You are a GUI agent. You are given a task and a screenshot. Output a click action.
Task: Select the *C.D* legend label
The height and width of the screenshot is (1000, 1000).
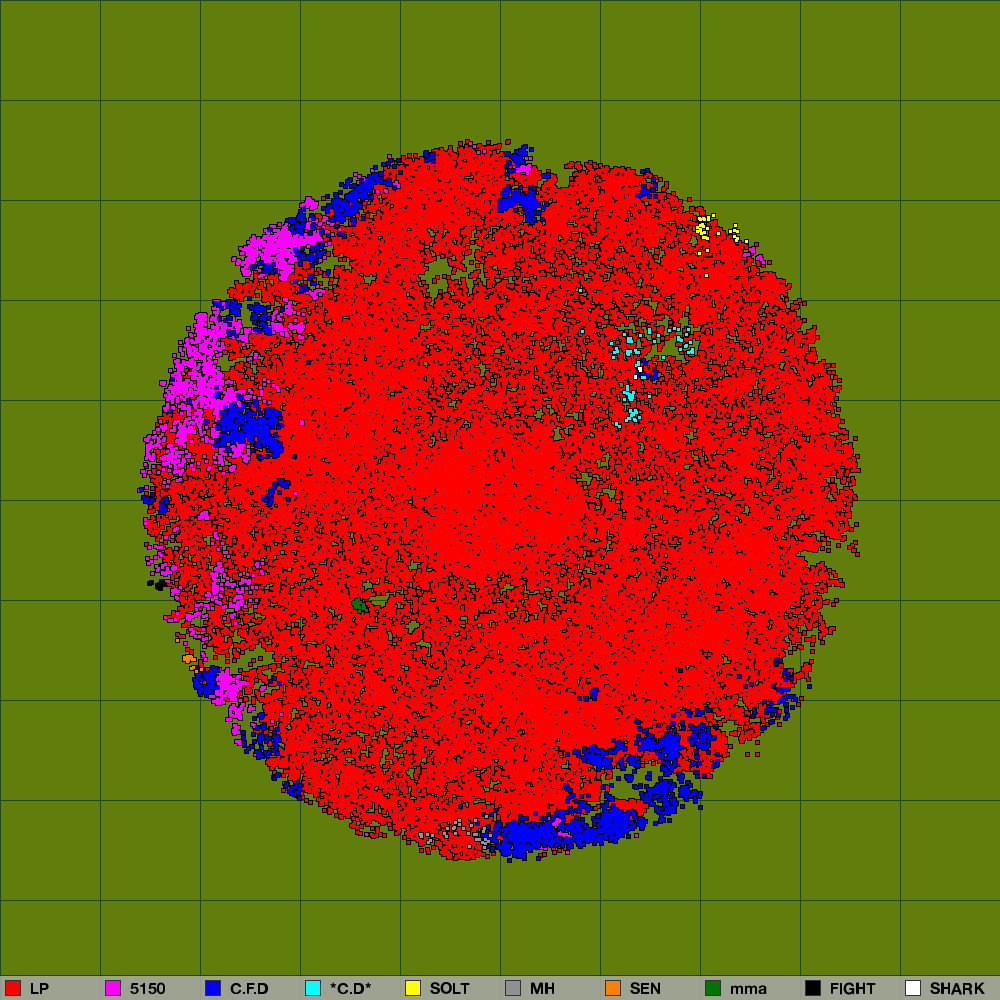coord(350,989)
